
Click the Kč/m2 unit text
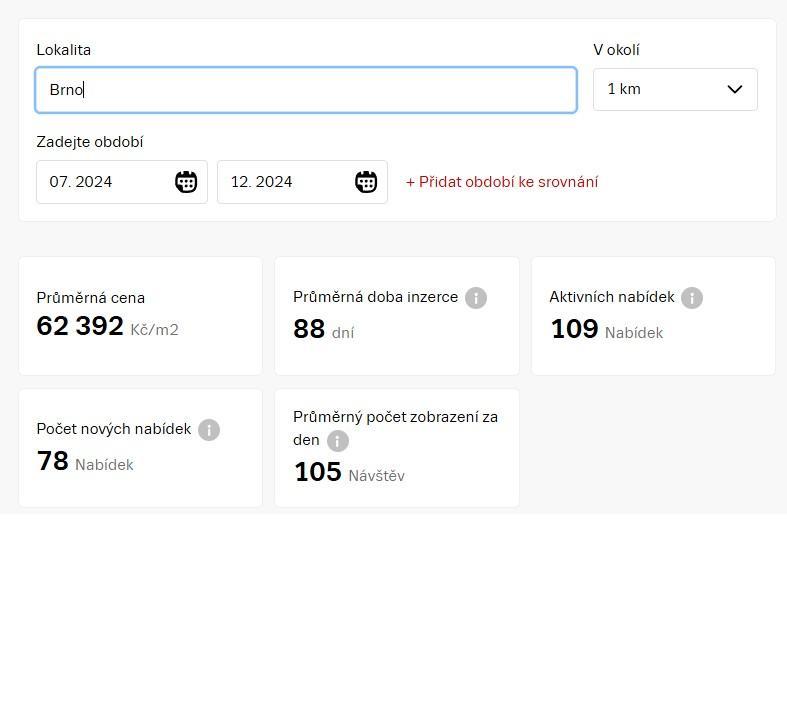pos(155,330)
